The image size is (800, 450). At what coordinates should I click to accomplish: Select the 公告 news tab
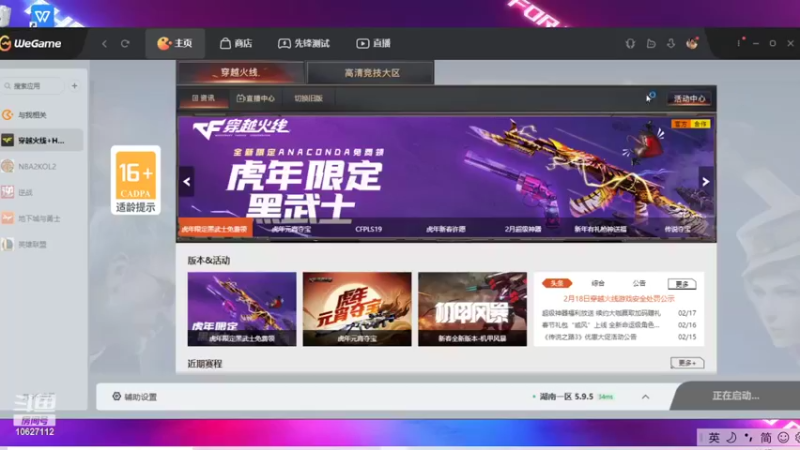pos(639,283)
